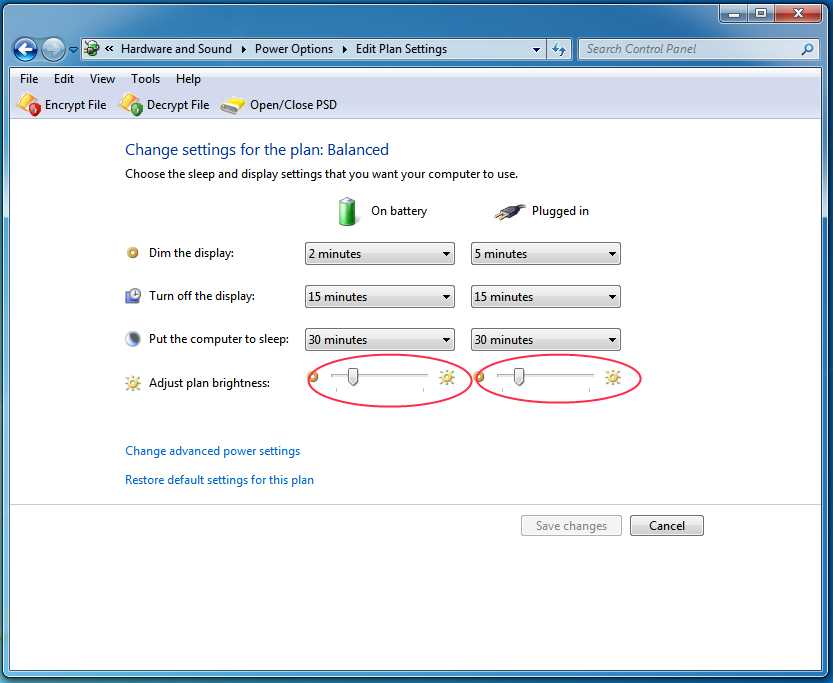The width and height of the screenshot is (833, 683).
Task: Minimize the Power Options window
Action: click(734, 13)
